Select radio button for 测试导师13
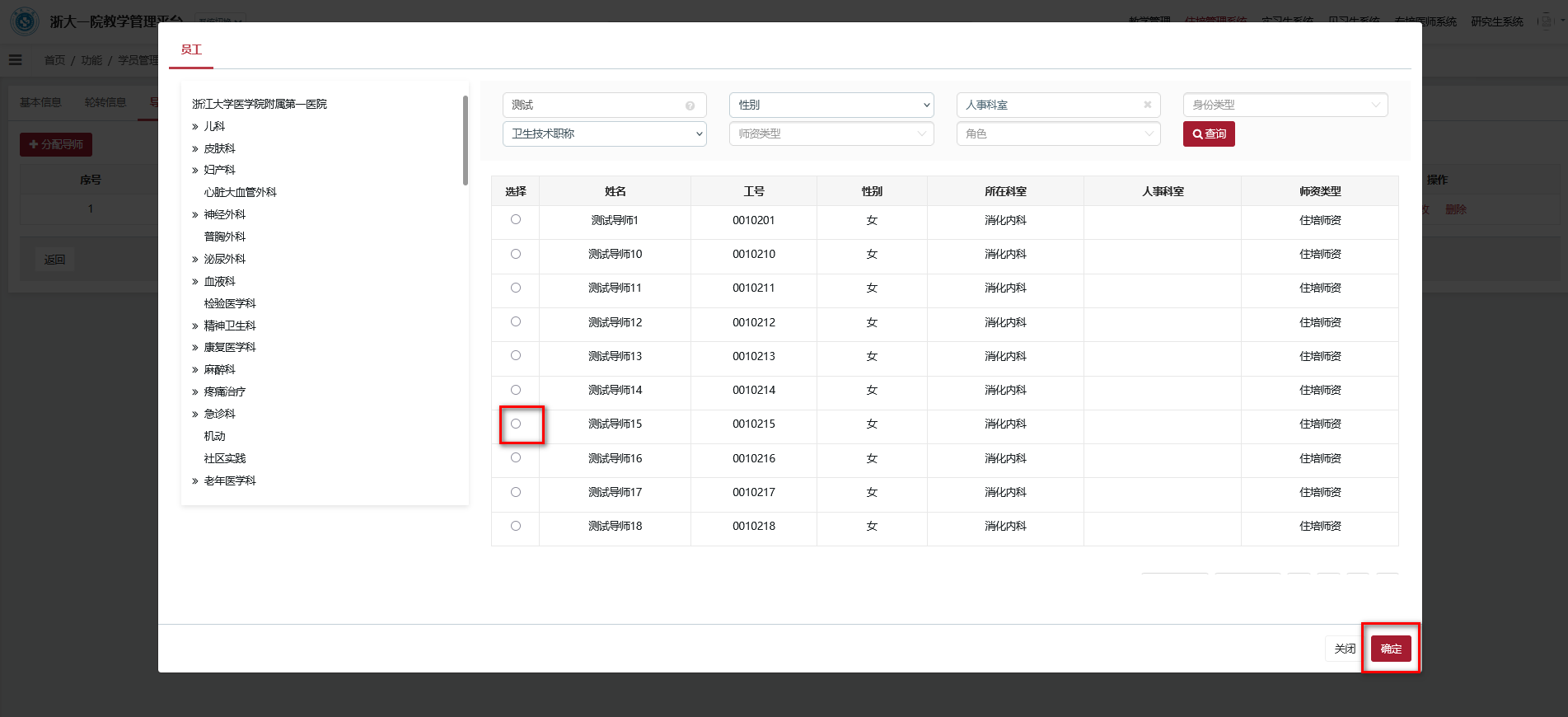1568x717 pixels. [516, 355]
